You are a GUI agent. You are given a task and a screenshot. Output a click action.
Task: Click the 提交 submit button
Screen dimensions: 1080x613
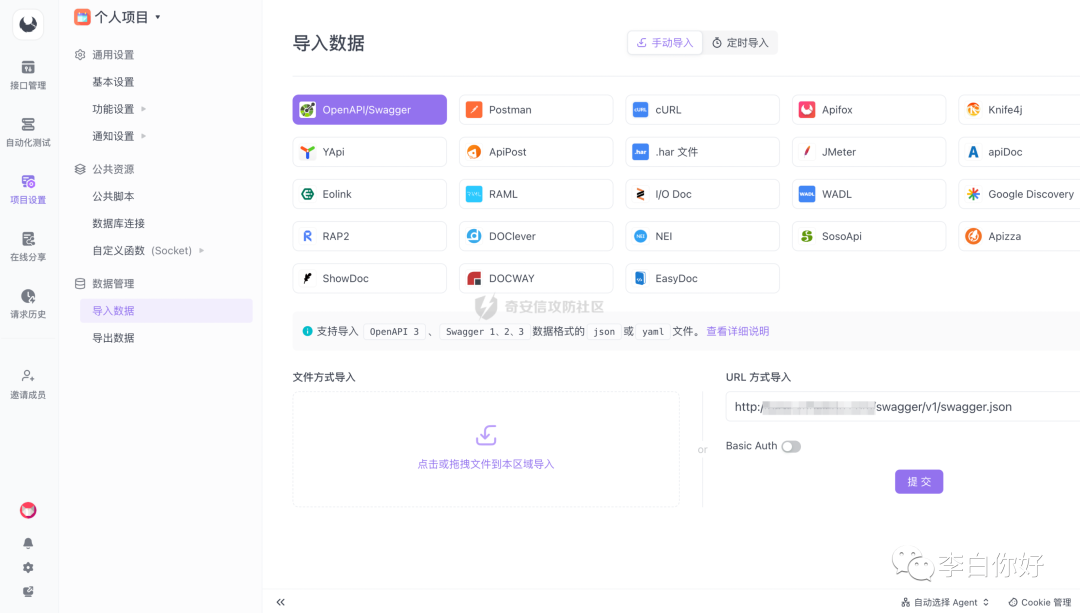click(x=919, y=481)
